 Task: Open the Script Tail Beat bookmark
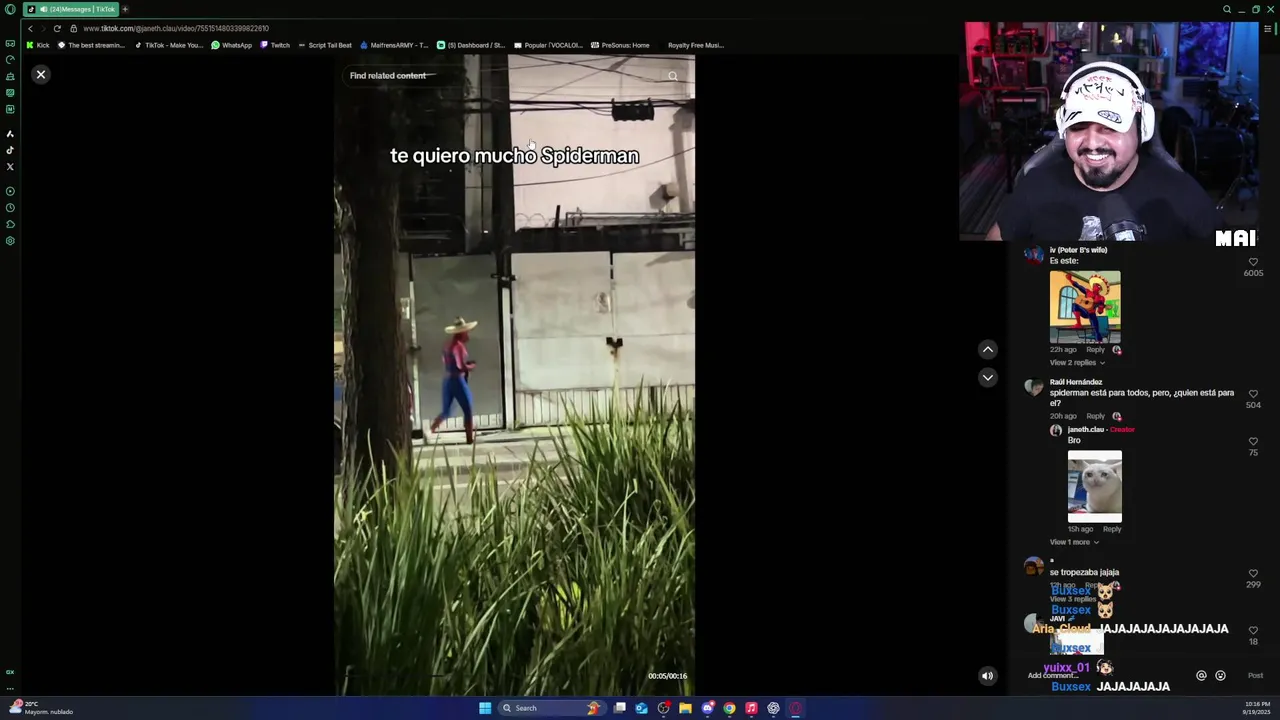coord(325,45)
